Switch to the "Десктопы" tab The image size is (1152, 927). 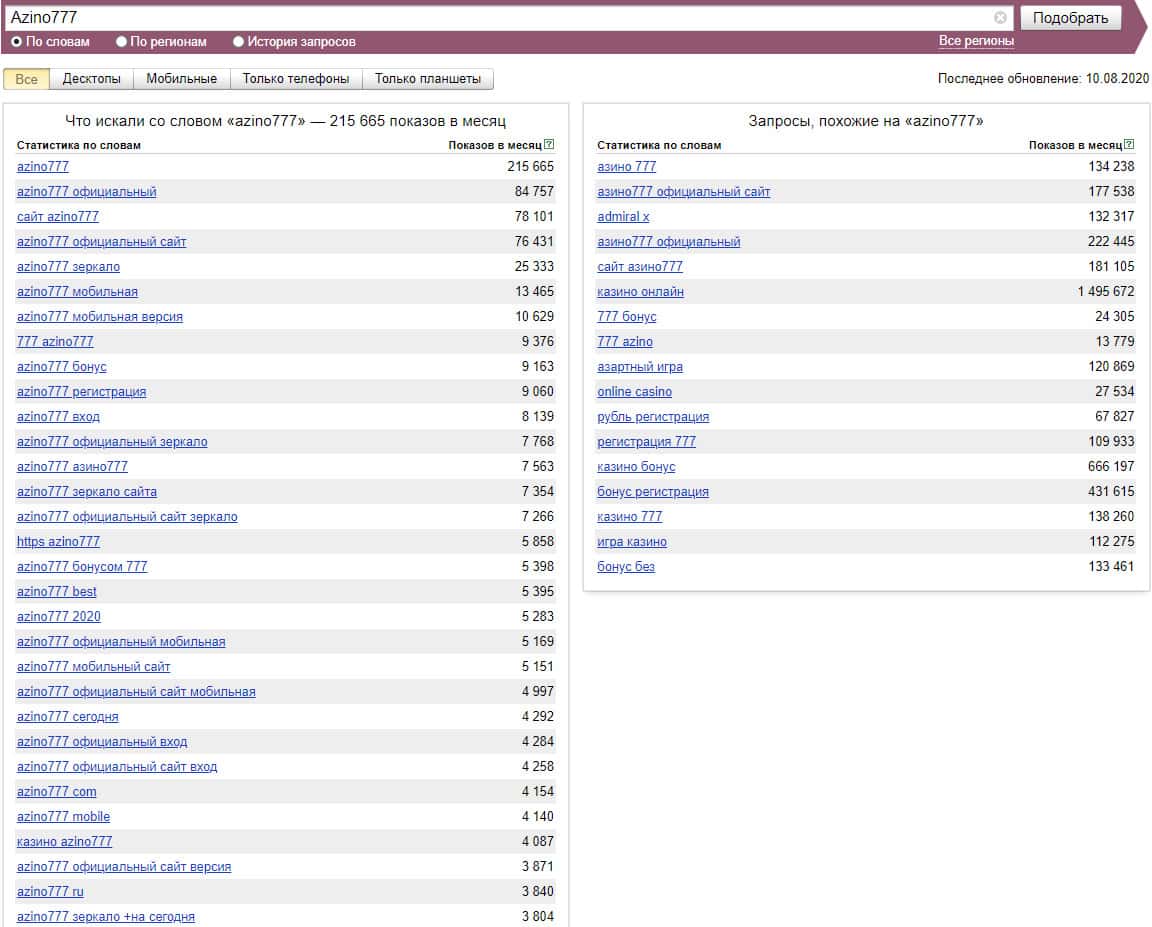tap(91, 79)
